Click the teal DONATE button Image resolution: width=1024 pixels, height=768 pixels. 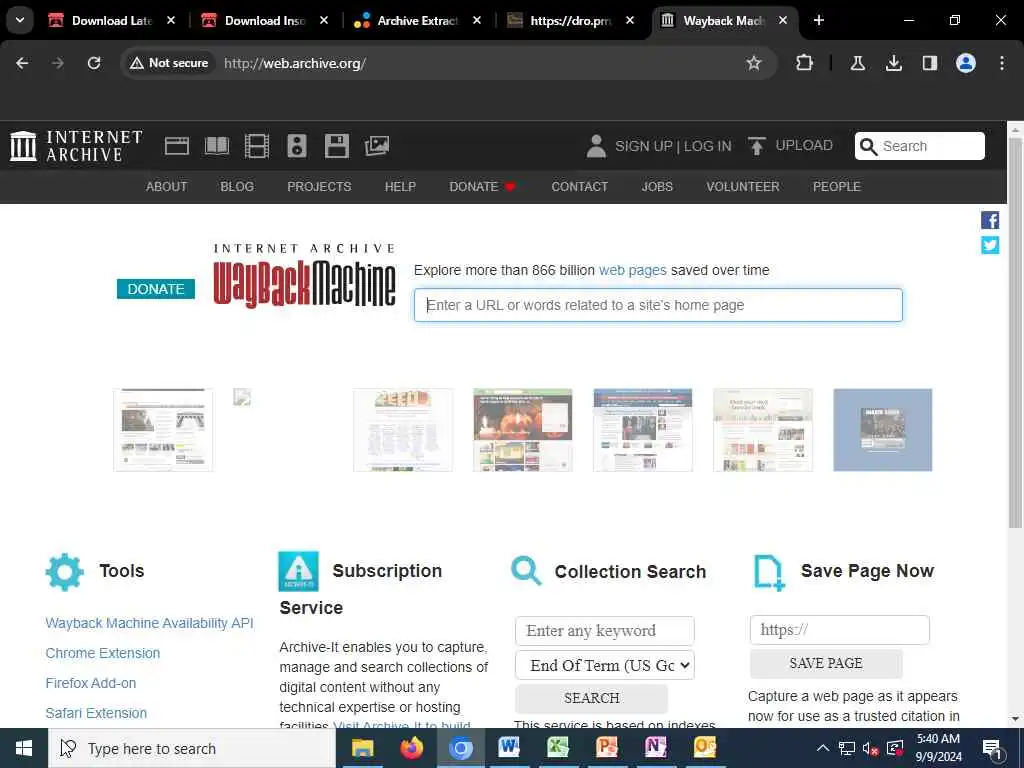pyautogui.click(x=156, y=289)
